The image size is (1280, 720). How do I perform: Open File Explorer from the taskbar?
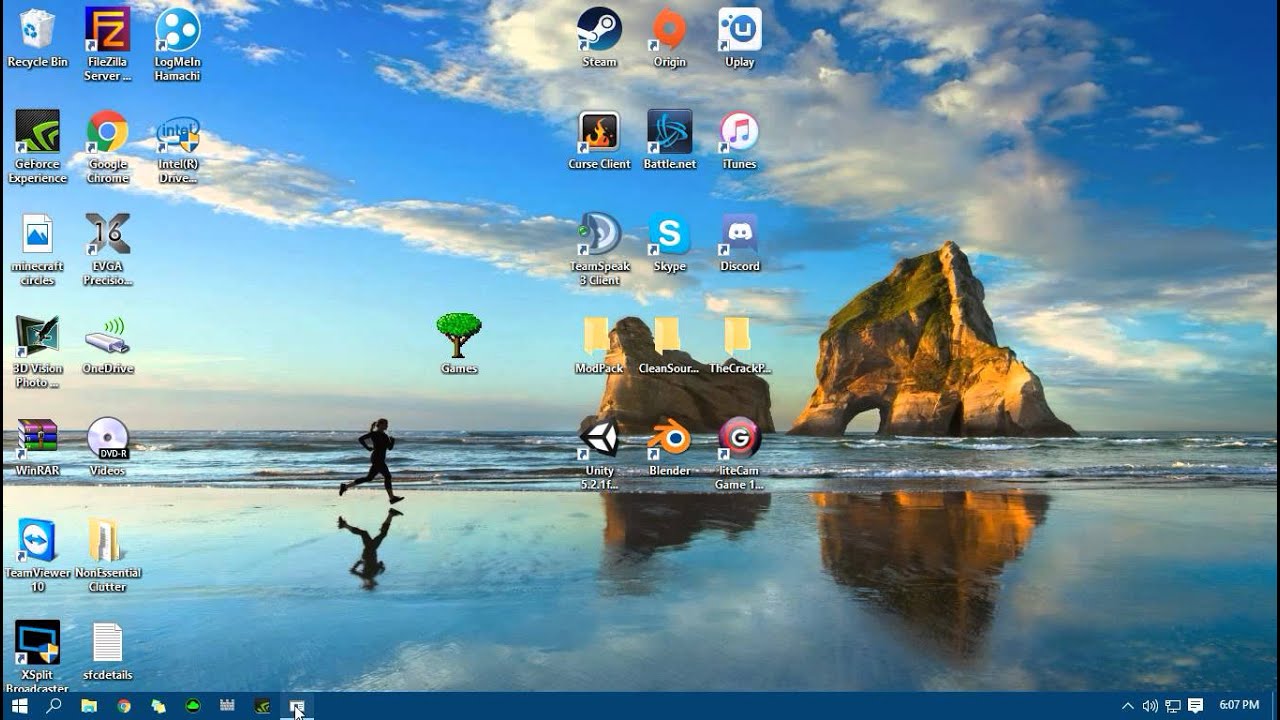(89, 706)
